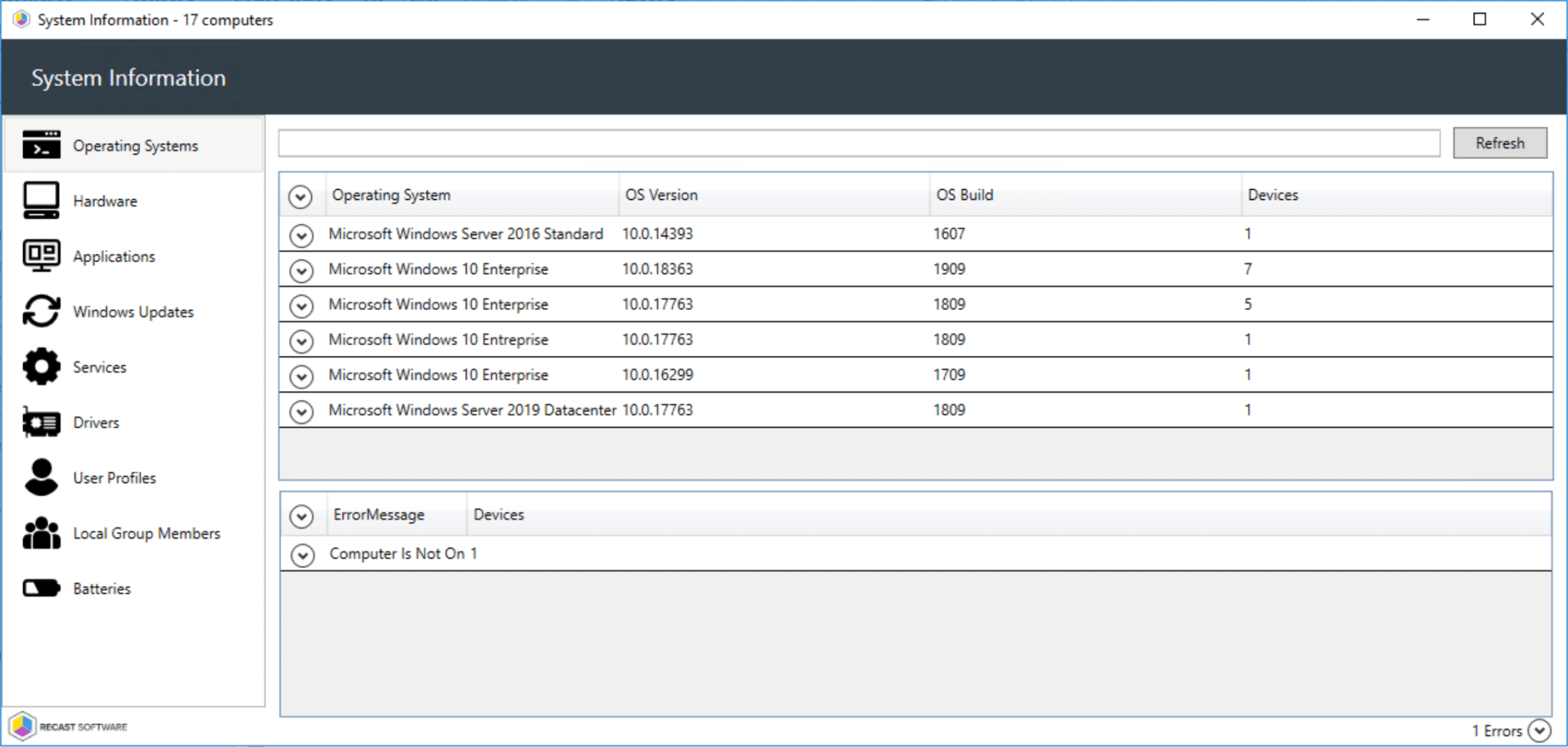
Task: Expand the Windows 10 Enterprise 1909 row
Action: point(302,270)
